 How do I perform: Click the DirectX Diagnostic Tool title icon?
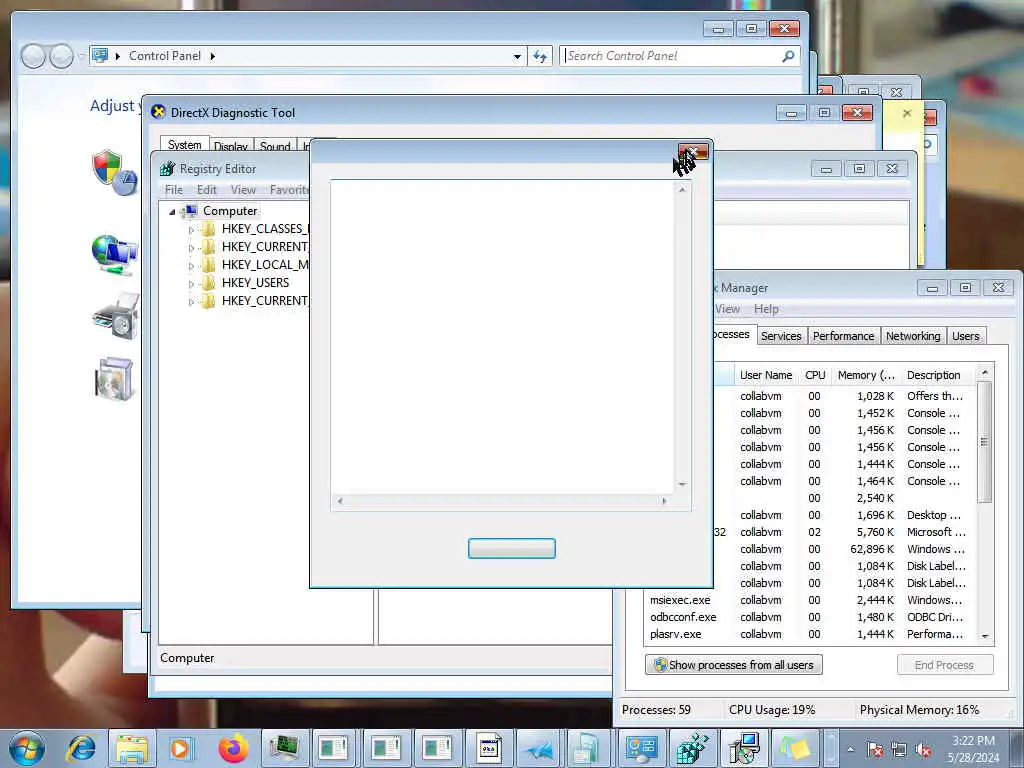(158, 112)
